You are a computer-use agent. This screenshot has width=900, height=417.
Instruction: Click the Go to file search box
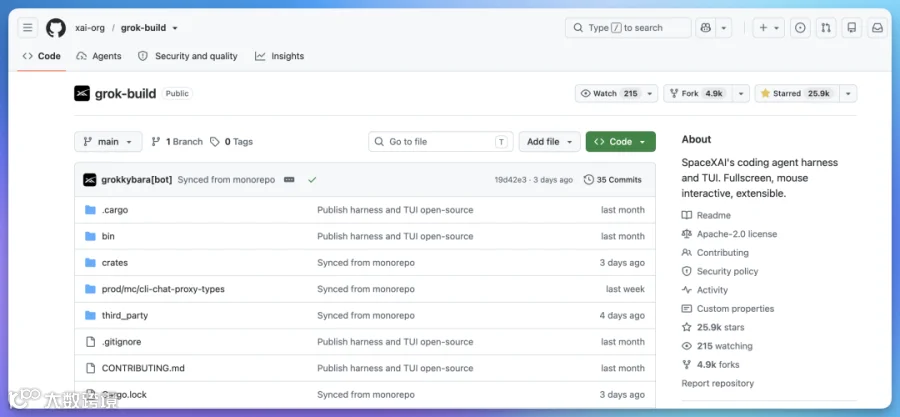pyautogui.click(x=441, y=142)
